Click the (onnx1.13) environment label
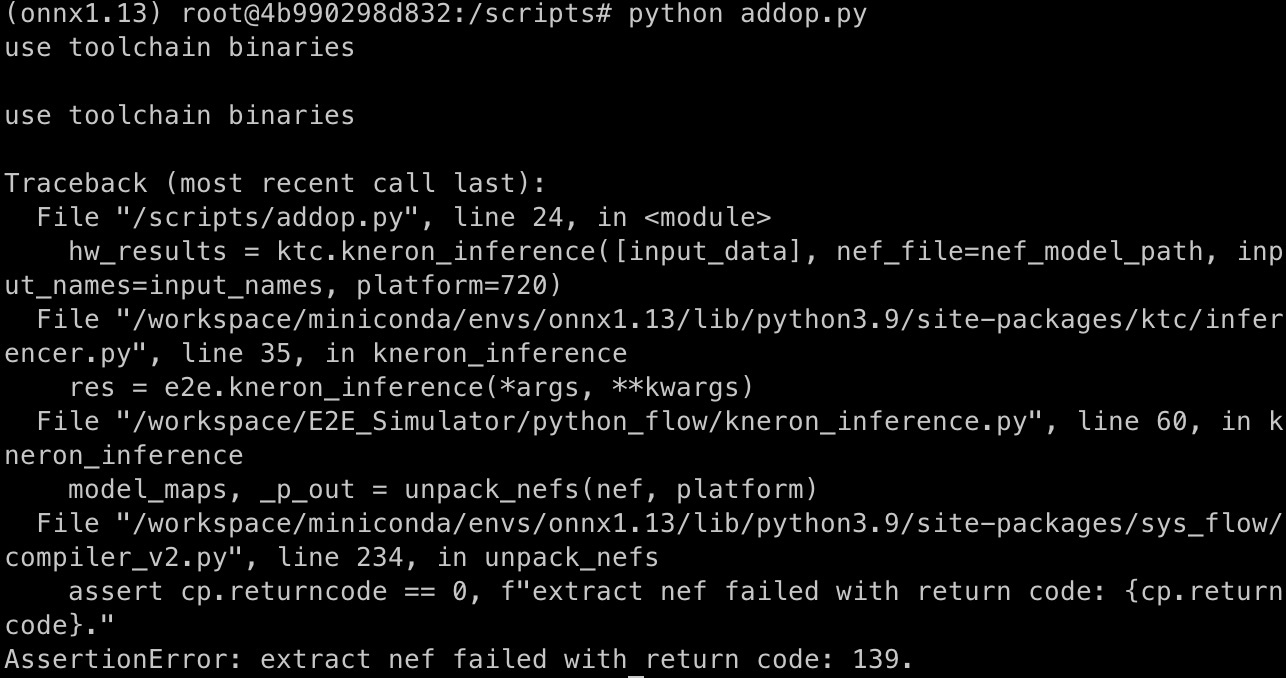Viewport: 1286px width, 678px height. [86, 14]
